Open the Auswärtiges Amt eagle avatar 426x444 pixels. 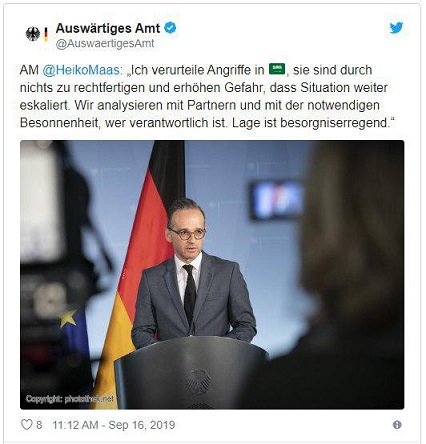(33, 34)
